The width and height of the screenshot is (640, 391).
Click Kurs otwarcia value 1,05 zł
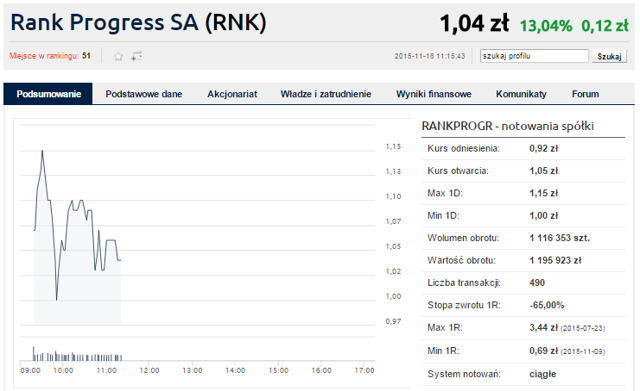click(x=543, y=171)
